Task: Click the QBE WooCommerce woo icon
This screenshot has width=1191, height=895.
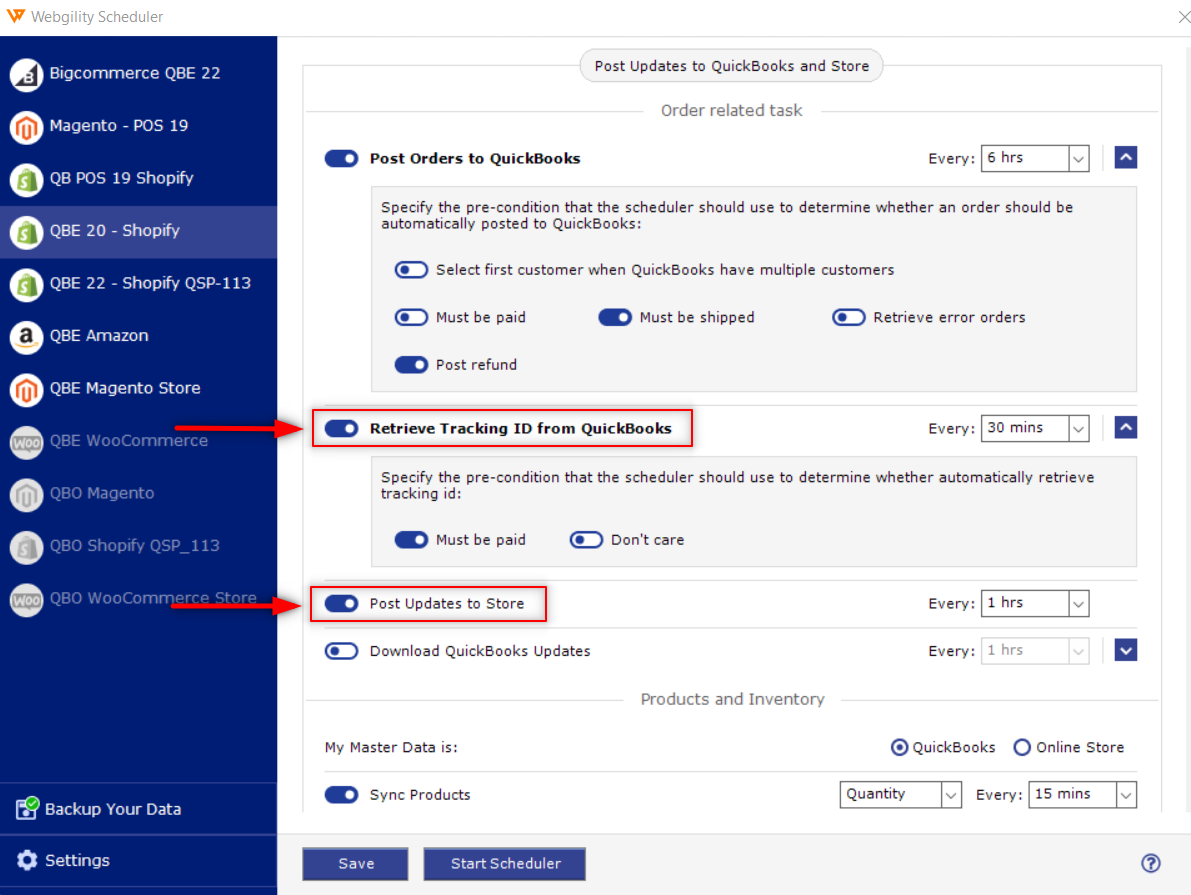Action: pos(27,441)
